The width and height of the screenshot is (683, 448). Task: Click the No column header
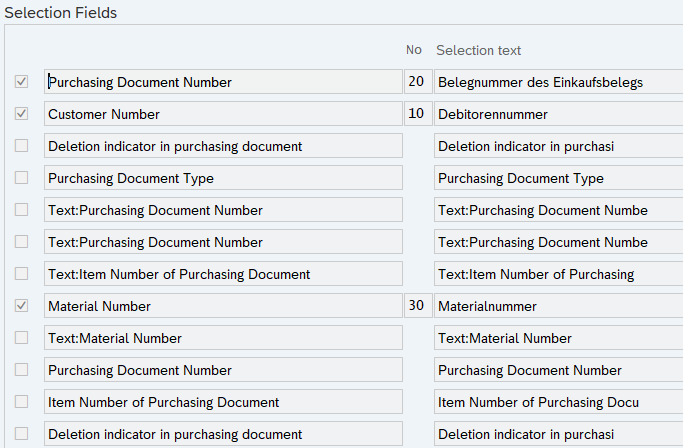click(413, 50)
